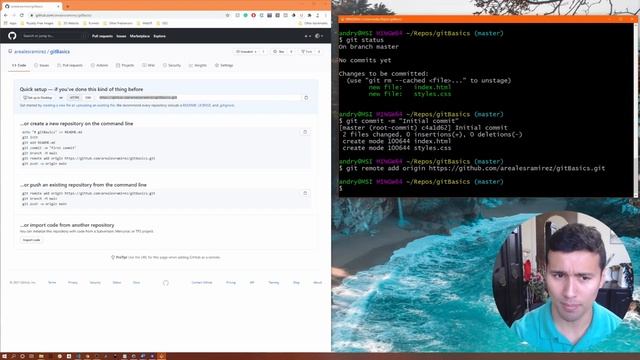Open the GitHub Octocat home logo
Viewport: 640px width, 360px height.
coord(12,36)
